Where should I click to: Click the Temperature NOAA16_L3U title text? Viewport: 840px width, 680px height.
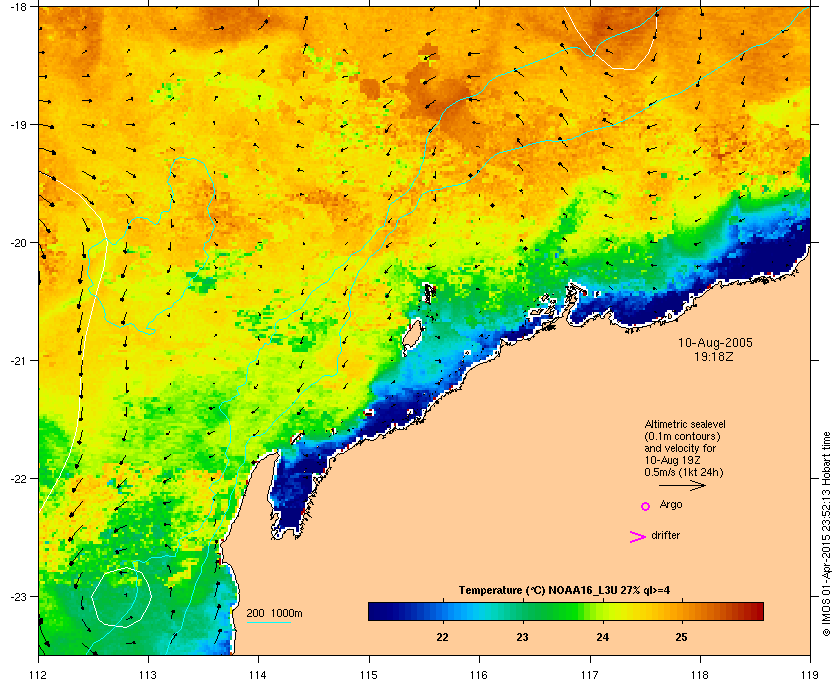coord(564,591)
